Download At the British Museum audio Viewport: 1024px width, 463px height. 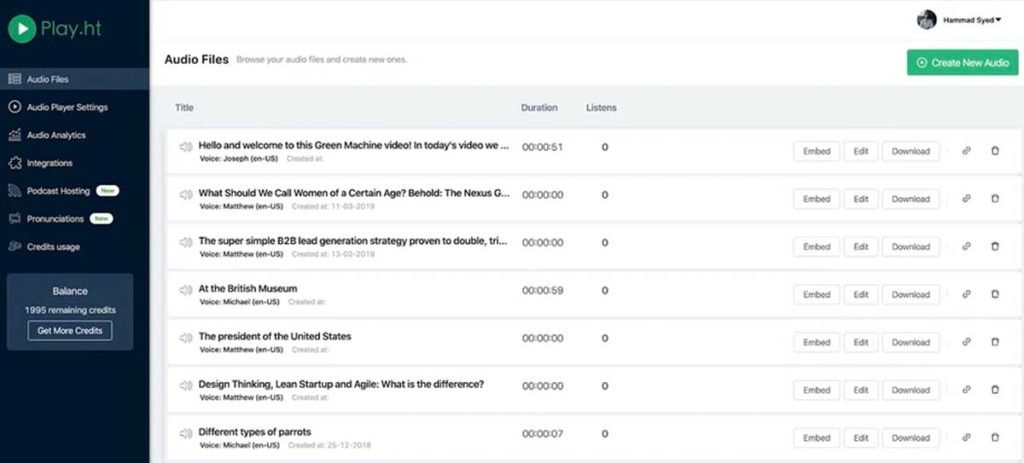[911, 294]
